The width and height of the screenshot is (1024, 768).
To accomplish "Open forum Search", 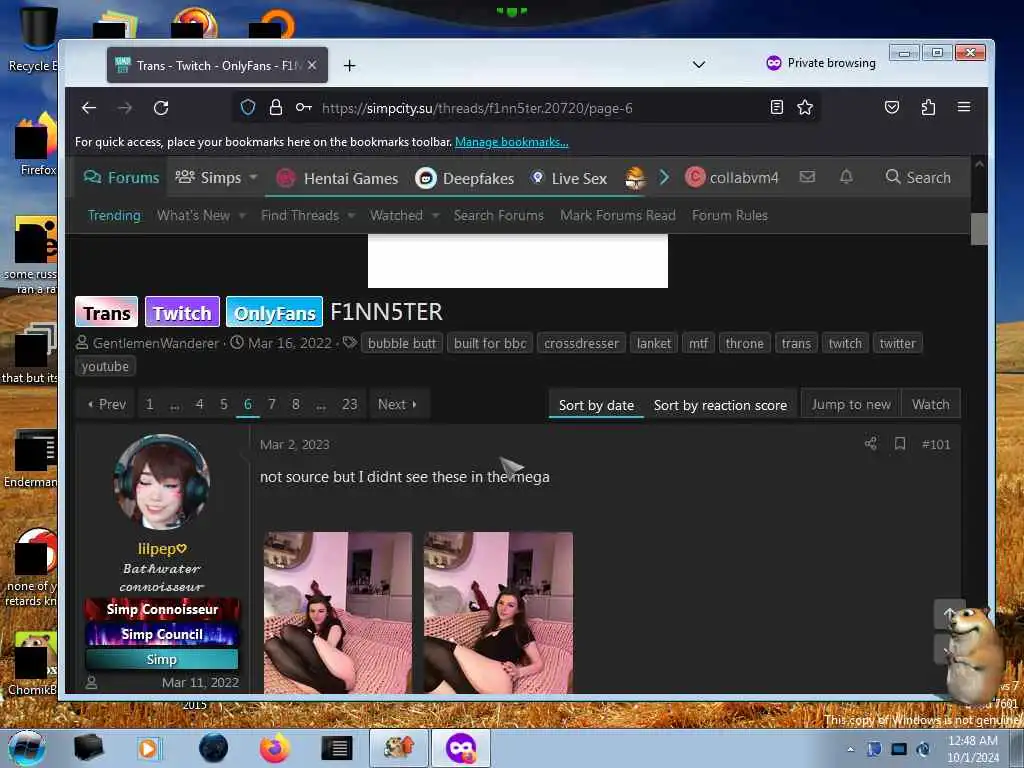I will (918, 177).
